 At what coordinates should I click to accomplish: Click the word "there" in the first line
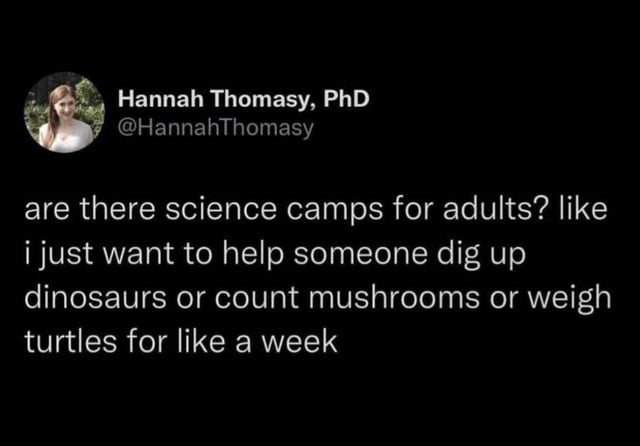[118, 209]
